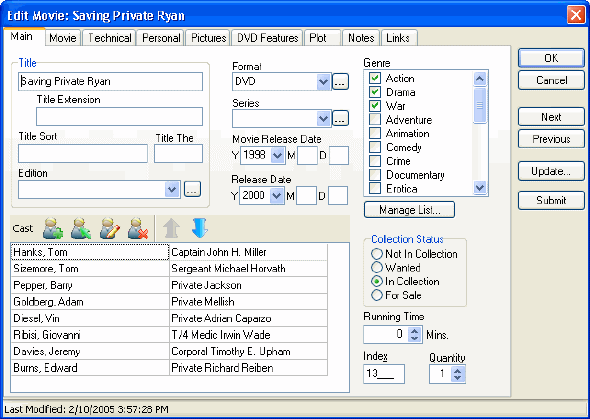Click the Running Time spinner arrows
The width and height of the screenshot is (590, 419).
pyautogui.click(x=414, y=334)
